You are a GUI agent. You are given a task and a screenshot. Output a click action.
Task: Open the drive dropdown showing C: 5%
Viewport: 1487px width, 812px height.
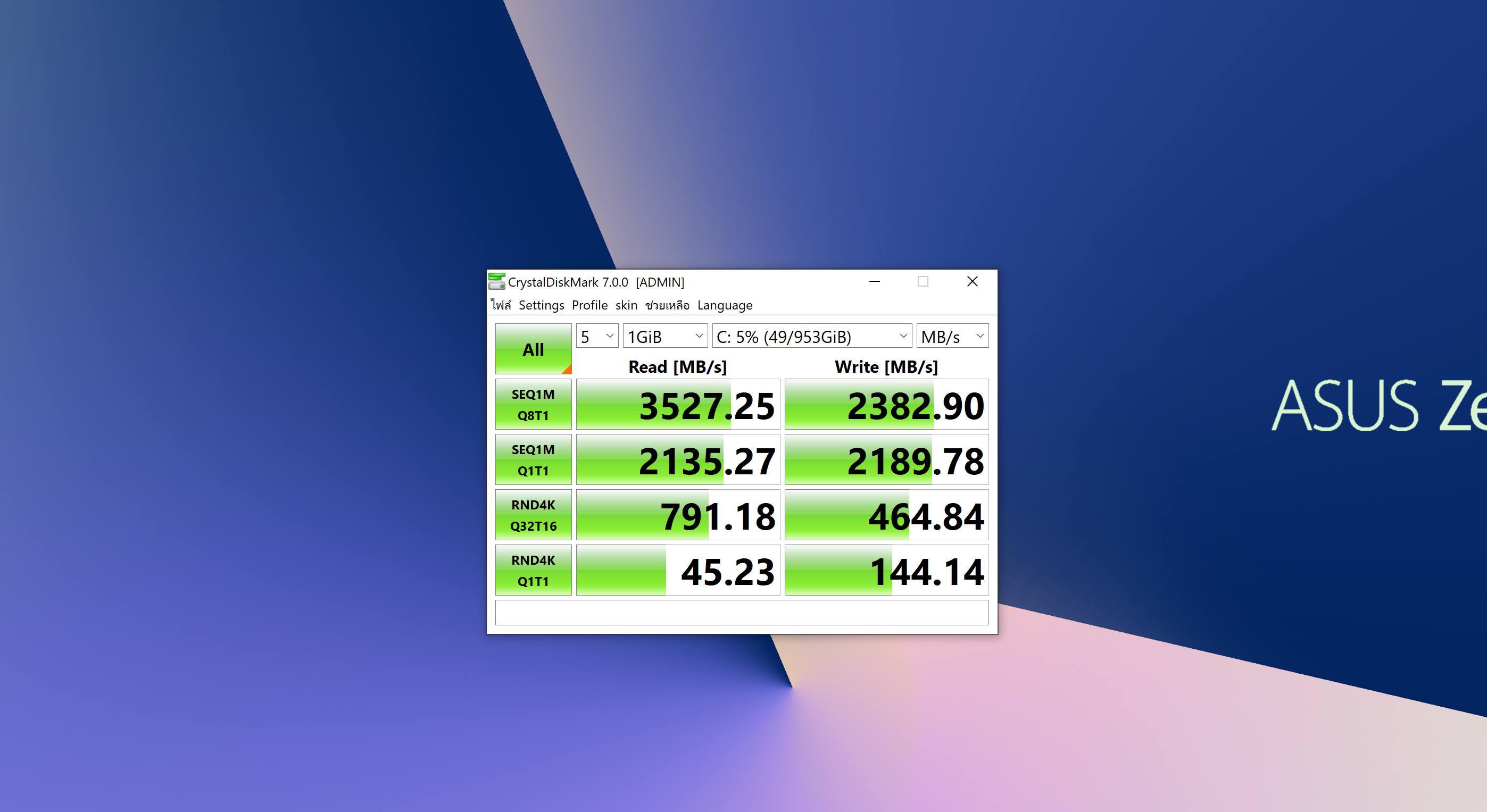pos(812,336)
